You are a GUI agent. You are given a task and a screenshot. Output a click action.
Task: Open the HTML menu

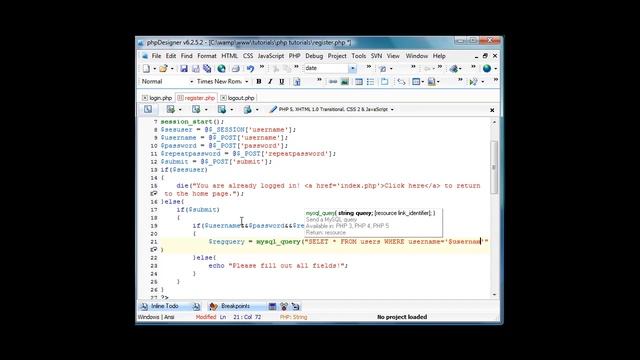tap(229, 56)
